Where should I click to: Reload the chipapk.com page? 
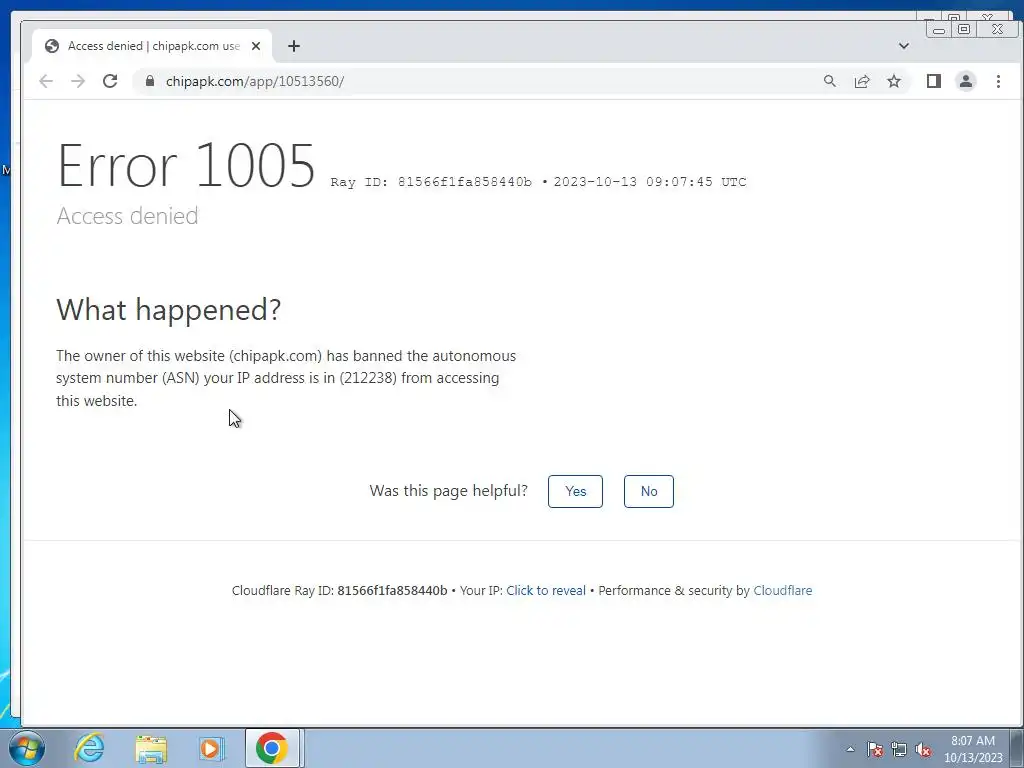[x=110, y=81]
